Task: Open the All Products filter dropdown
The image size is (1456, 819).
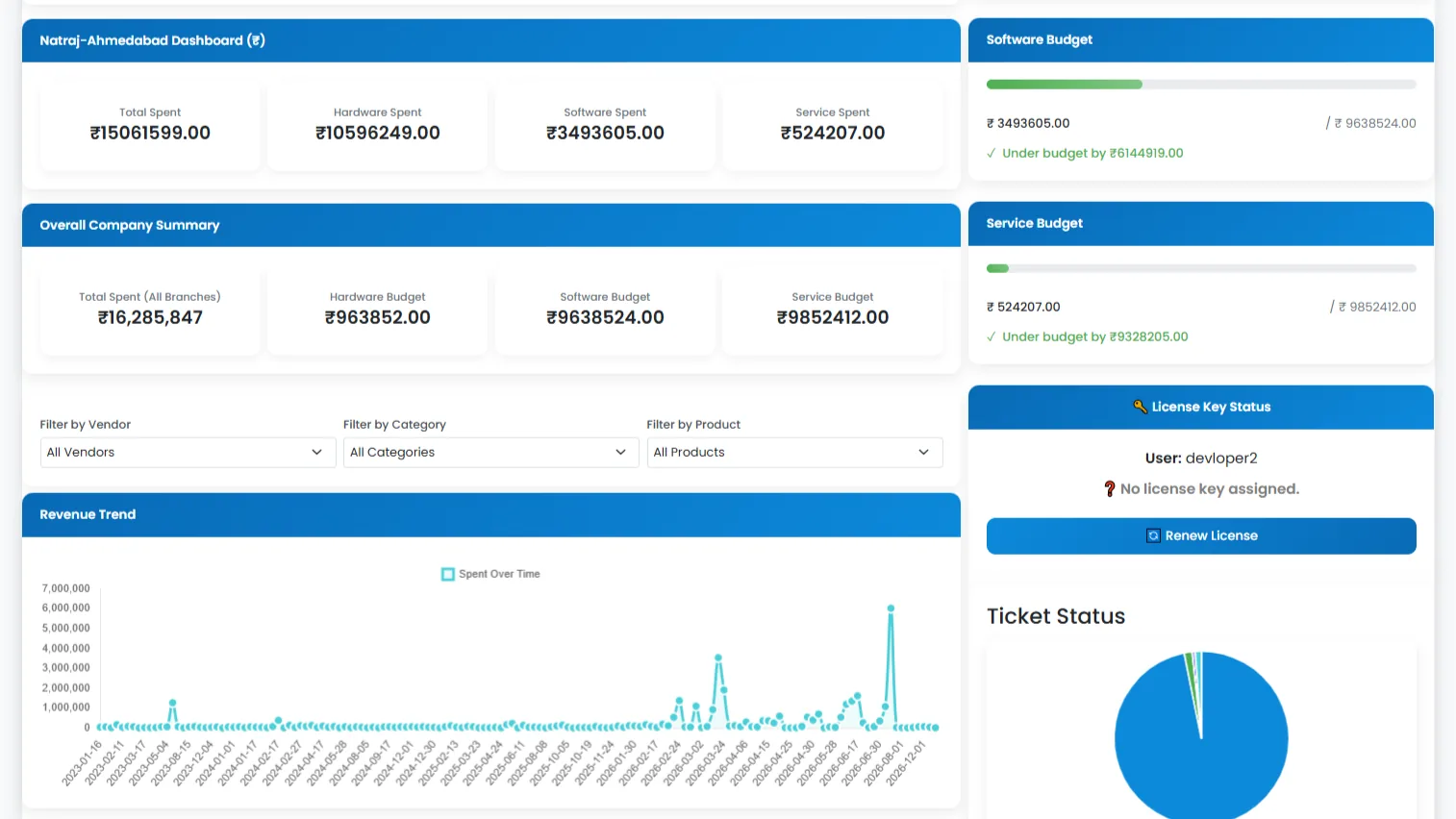Action: tap(794, 452)
